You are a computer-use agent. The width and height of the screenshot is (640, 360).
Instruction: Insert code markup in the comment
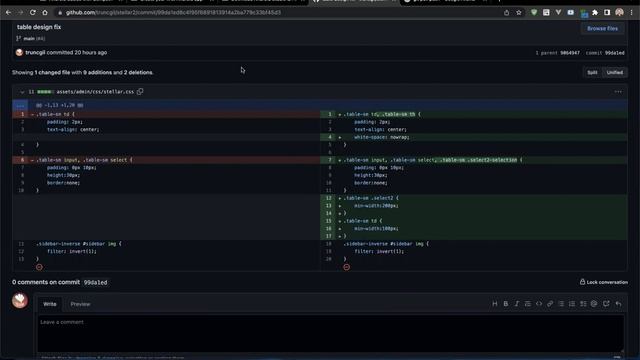click(539, 304)
